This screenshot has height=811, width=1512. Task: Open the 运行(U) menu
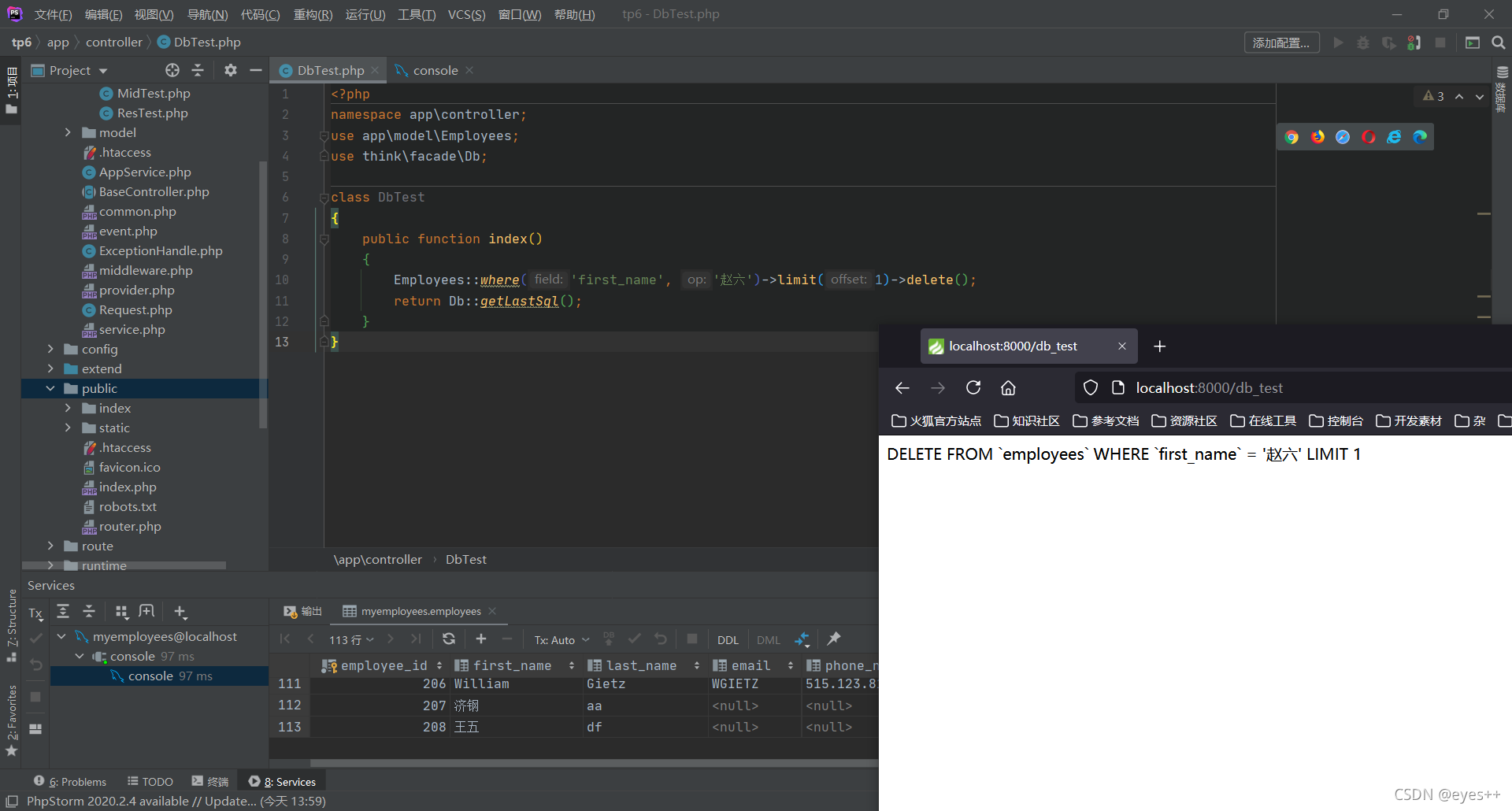[365, 15]
